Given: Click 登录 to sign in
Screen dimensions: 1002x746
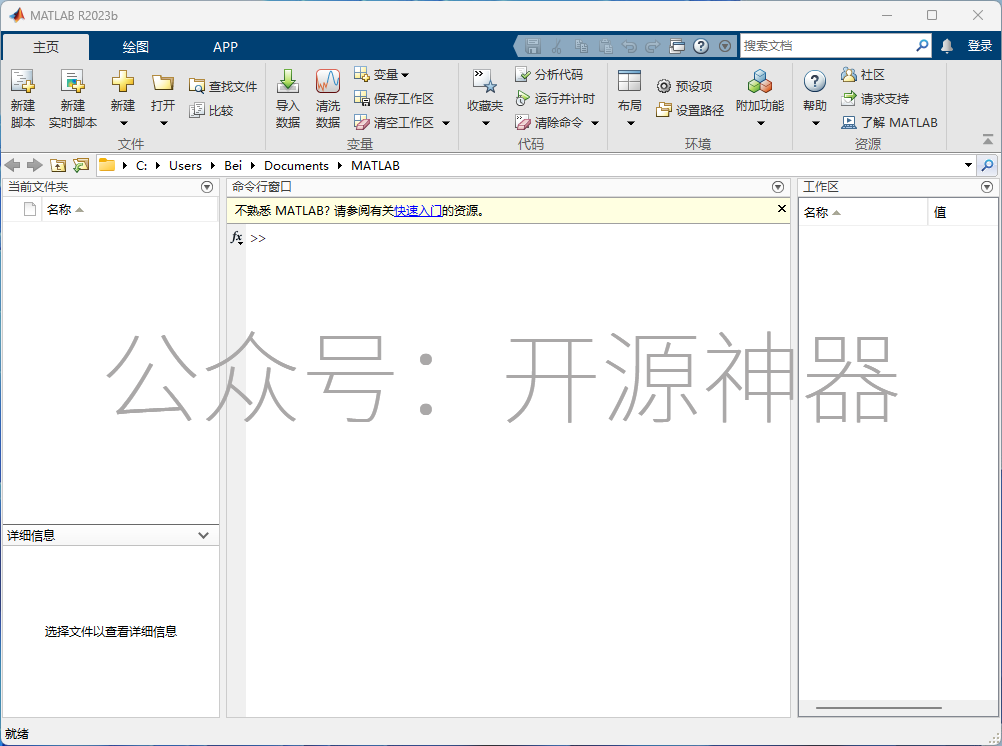Looking at the screenshot, I should pos(980,45).
